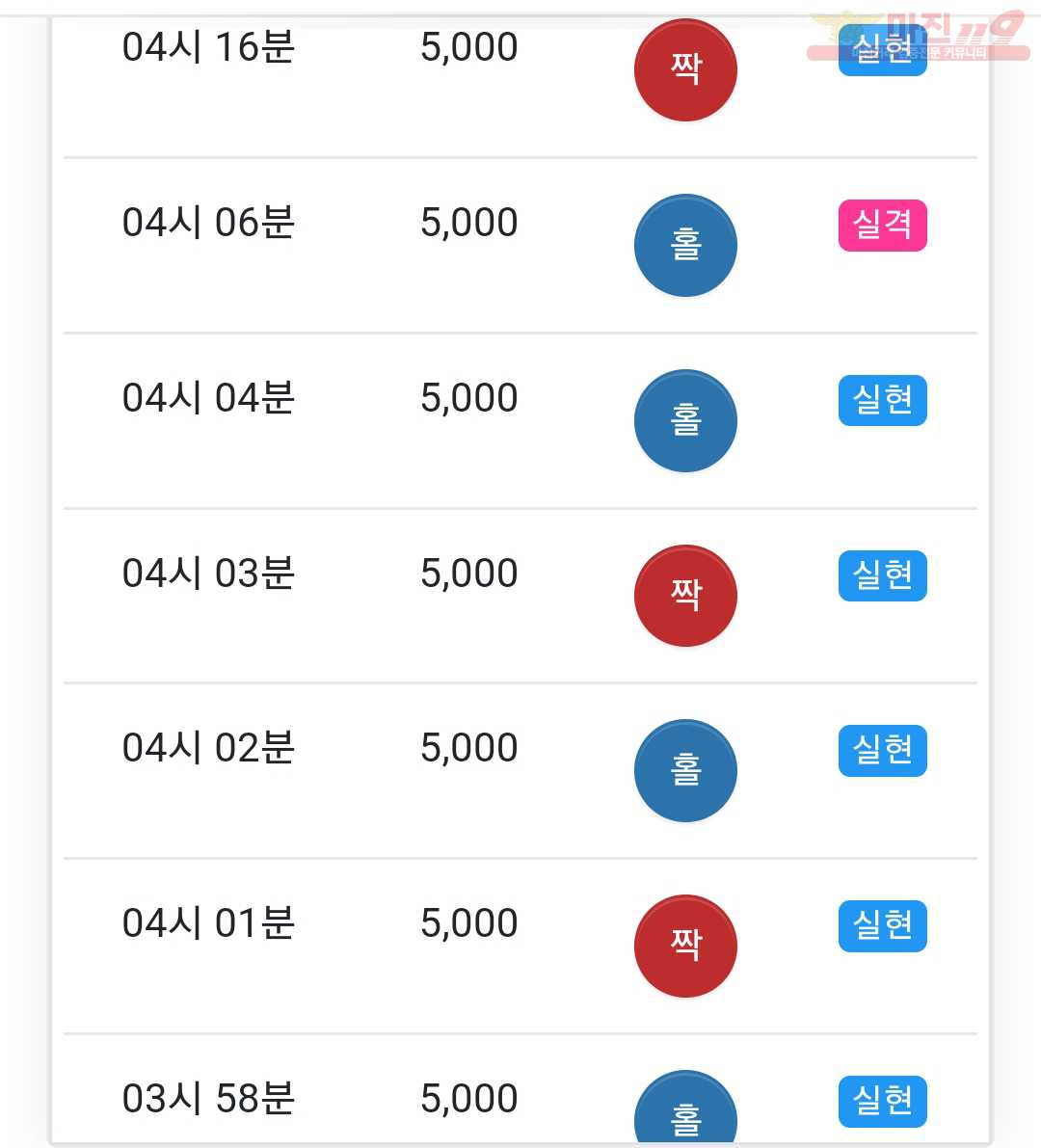Select the 실현 badge in the 04시 01분 row
This screenshot has width=1041, height=1148.
pyautogui.click(x=883, y=925)
